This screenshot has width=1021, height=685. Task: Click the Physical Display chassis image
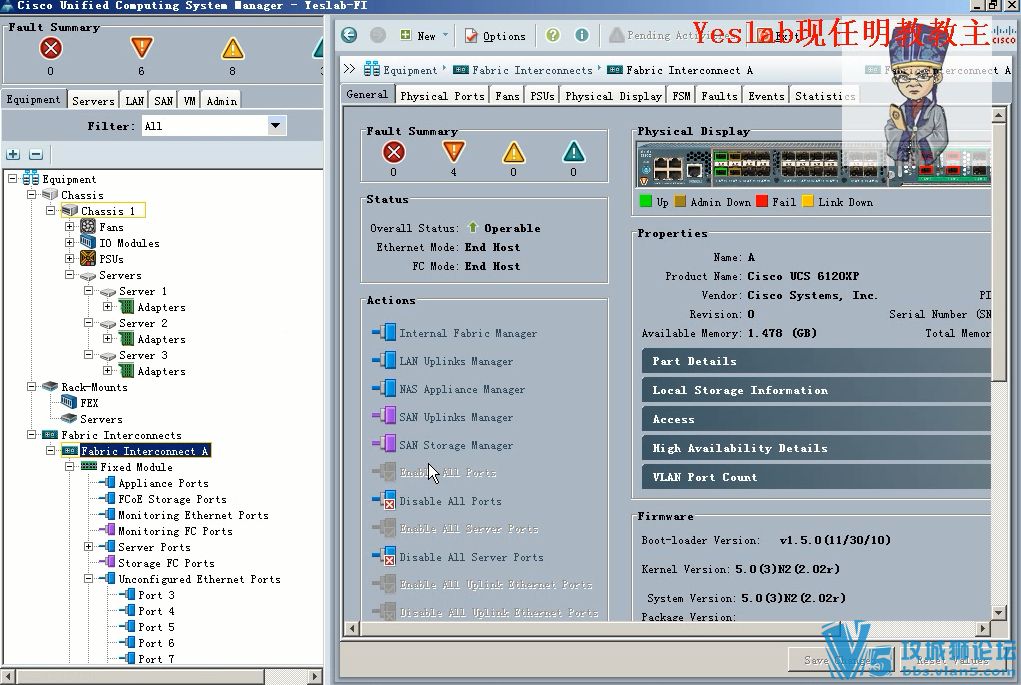[814, 167]
